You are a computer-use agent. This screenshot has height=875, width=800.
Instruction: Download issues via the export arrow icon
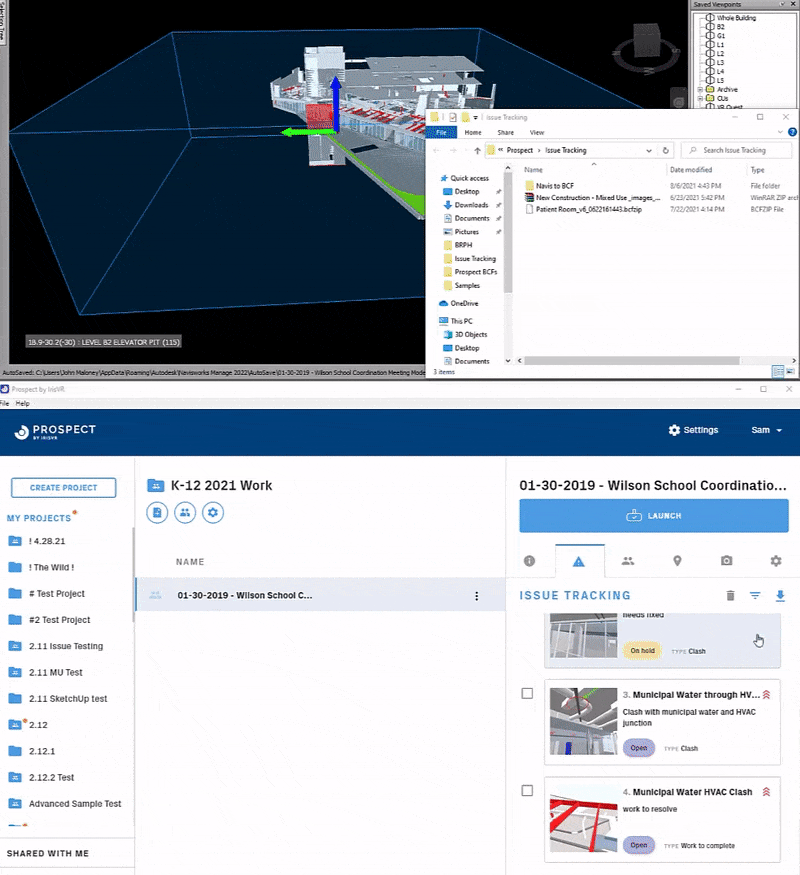point(780,595)
